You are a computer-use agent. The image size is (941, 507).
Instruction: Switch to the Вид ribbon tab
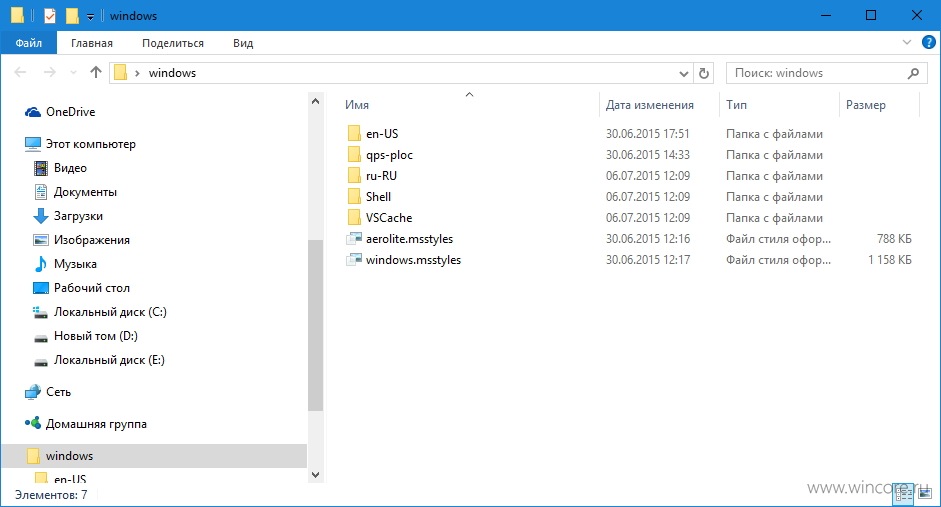pos(243,43)
